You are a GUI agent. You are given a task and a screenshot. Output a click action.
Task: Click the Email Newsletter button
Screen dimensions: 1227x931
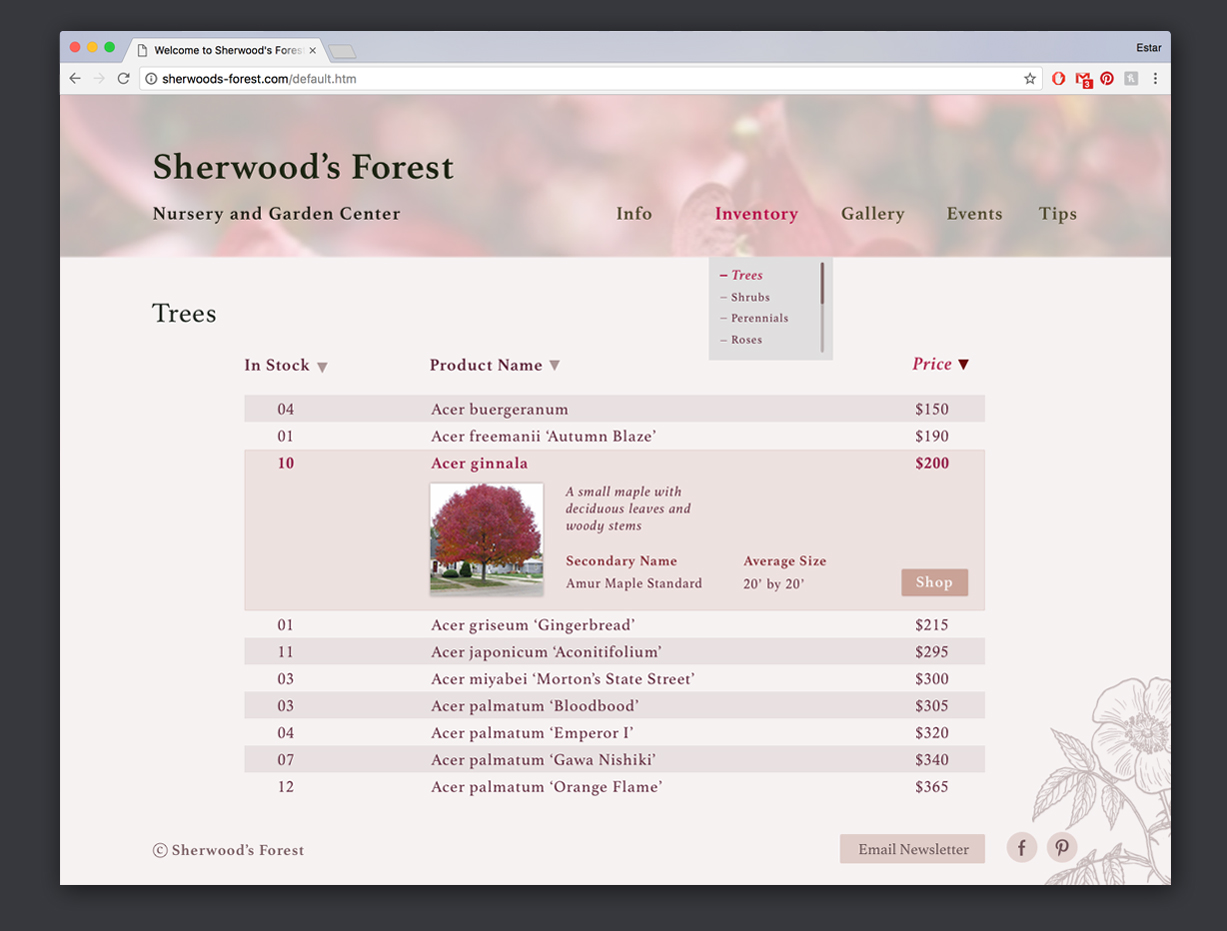coord(912,849)
